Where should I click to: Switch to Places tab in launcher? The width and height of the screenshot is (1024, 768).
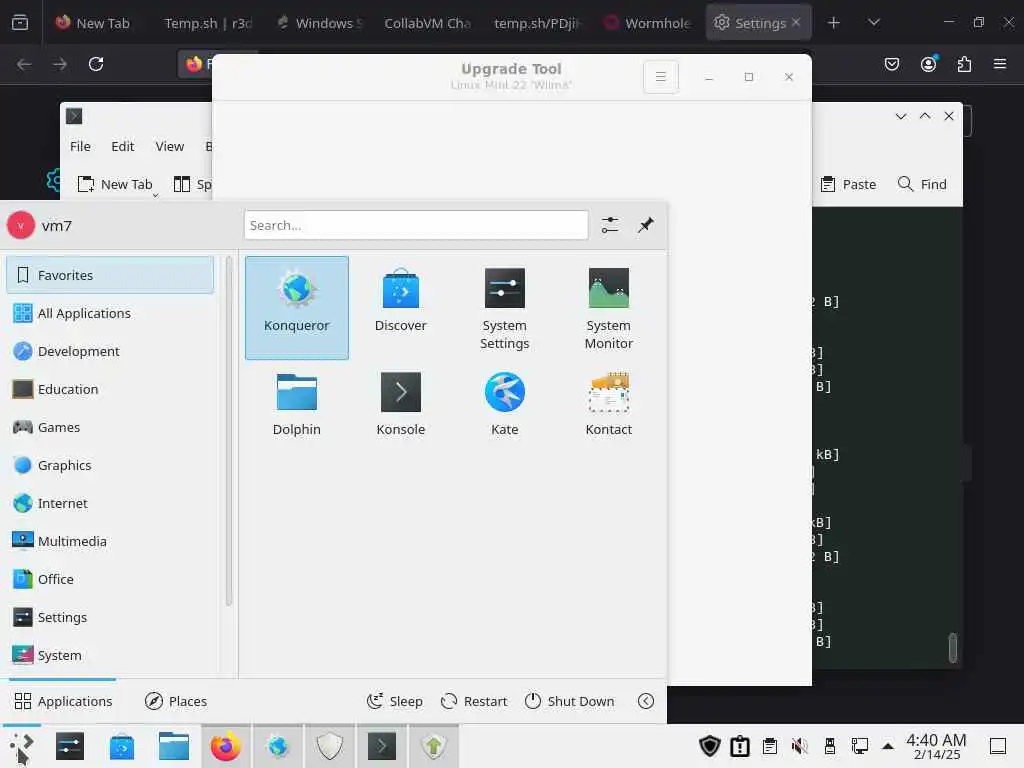(x=176, y=701)
